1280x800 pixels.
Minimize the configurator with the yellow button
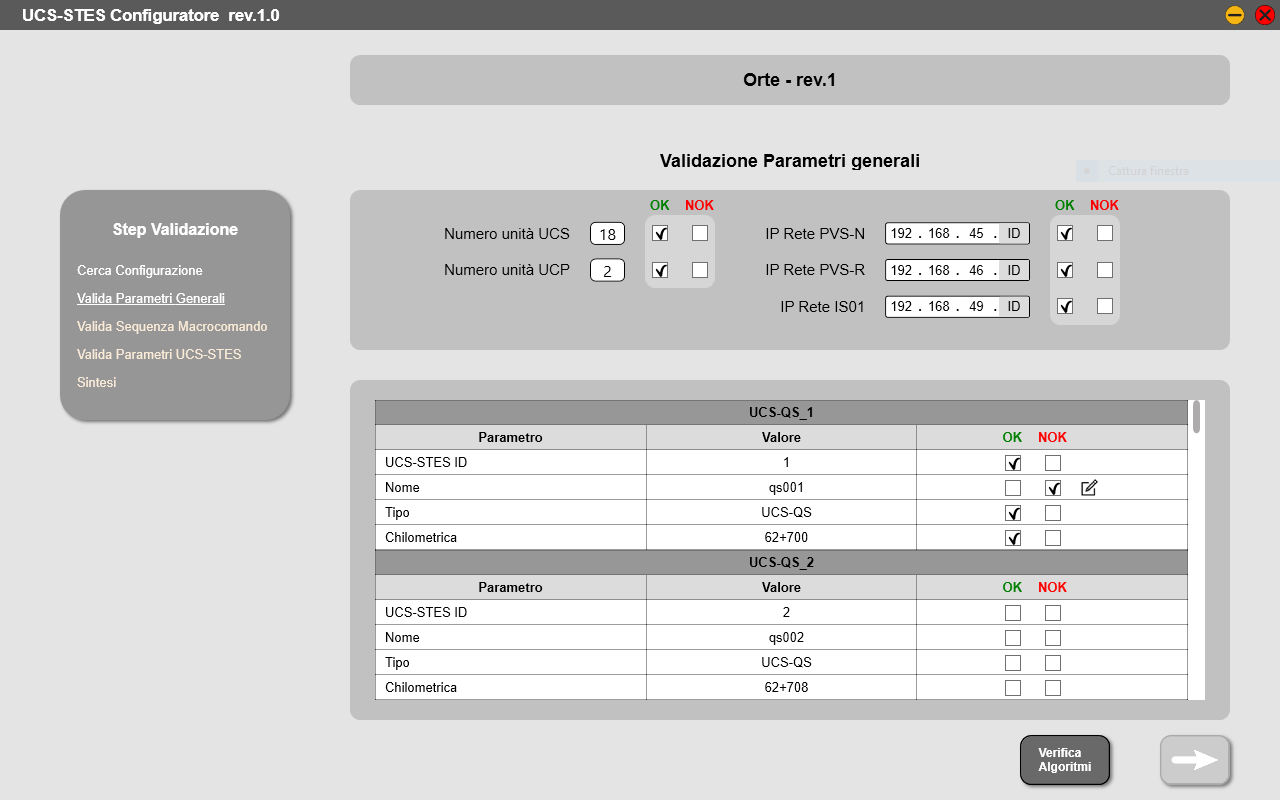click(1235, 15)
